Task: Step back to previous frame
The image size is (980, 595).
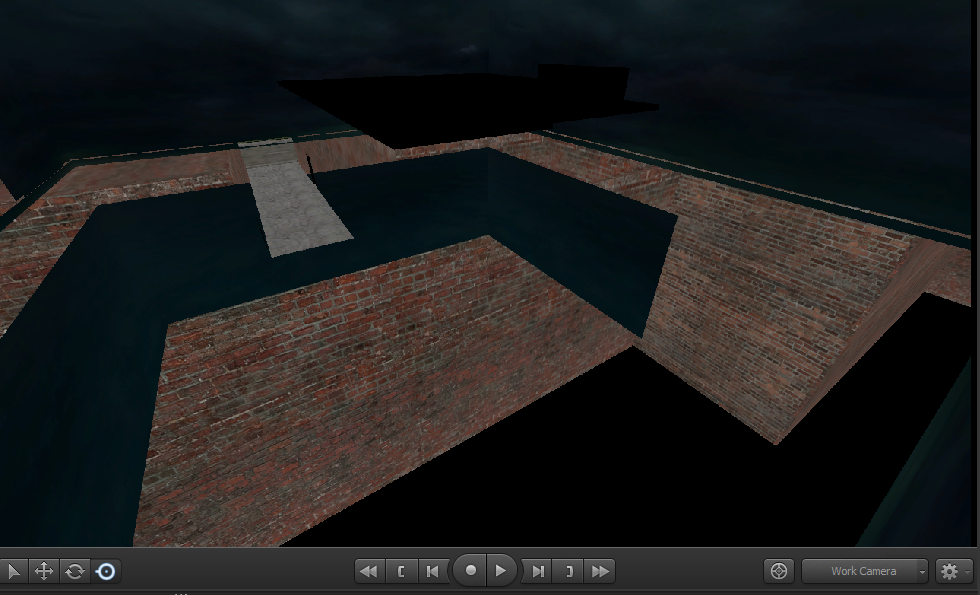Action: 432,571
